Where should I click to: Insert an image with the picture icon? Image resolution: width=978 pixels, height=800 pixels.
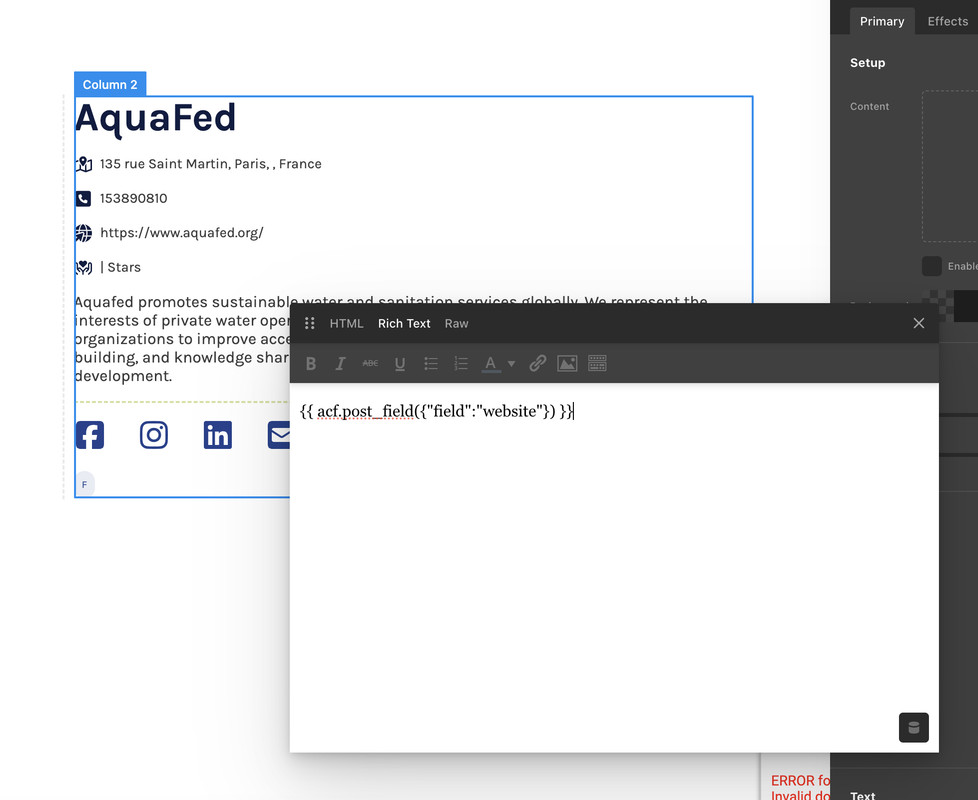(x=567, y=364)
